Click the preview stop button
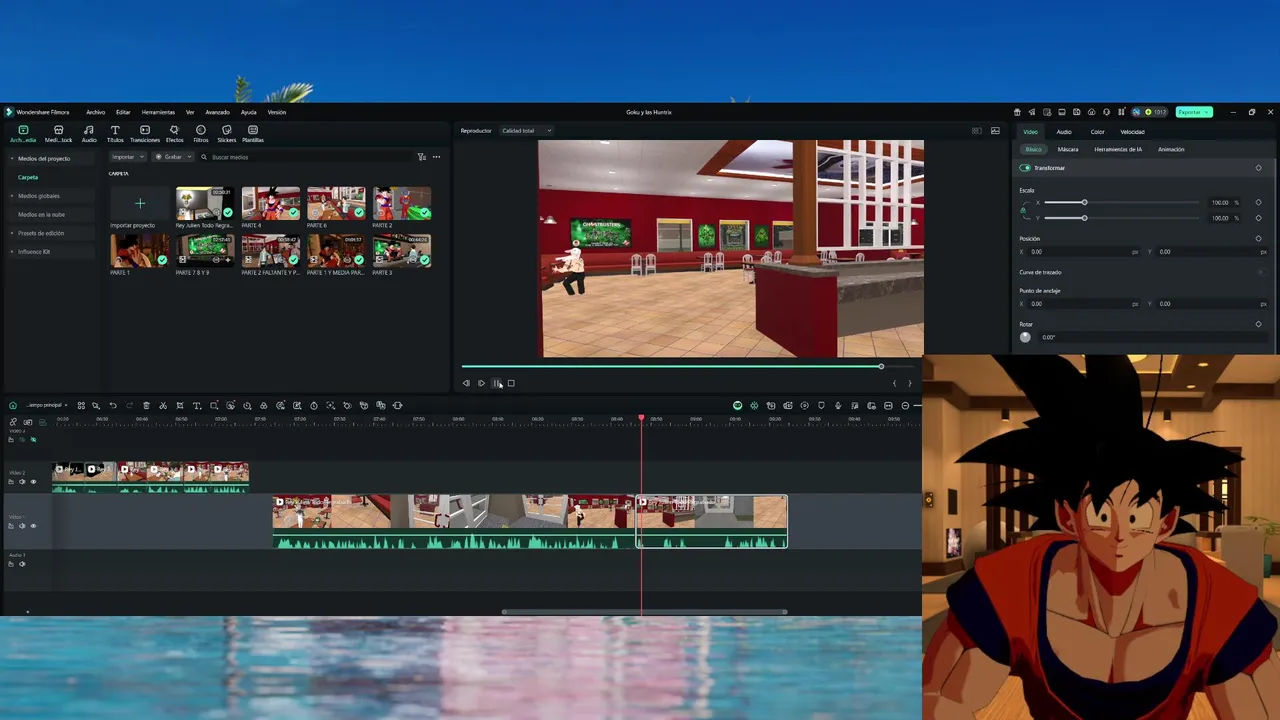Viewport: 1280px width, 720px height. click(x=511, y=383)
